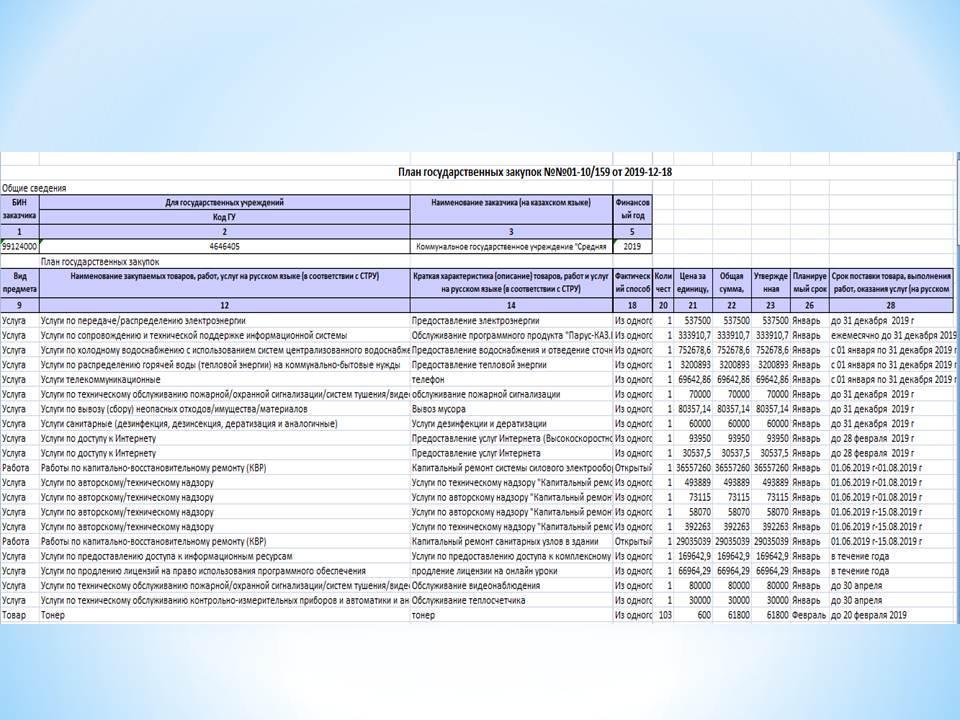Select the "Вид предмета" column header
This screenshot has height=720, width=960.
[x=20, y=283]
